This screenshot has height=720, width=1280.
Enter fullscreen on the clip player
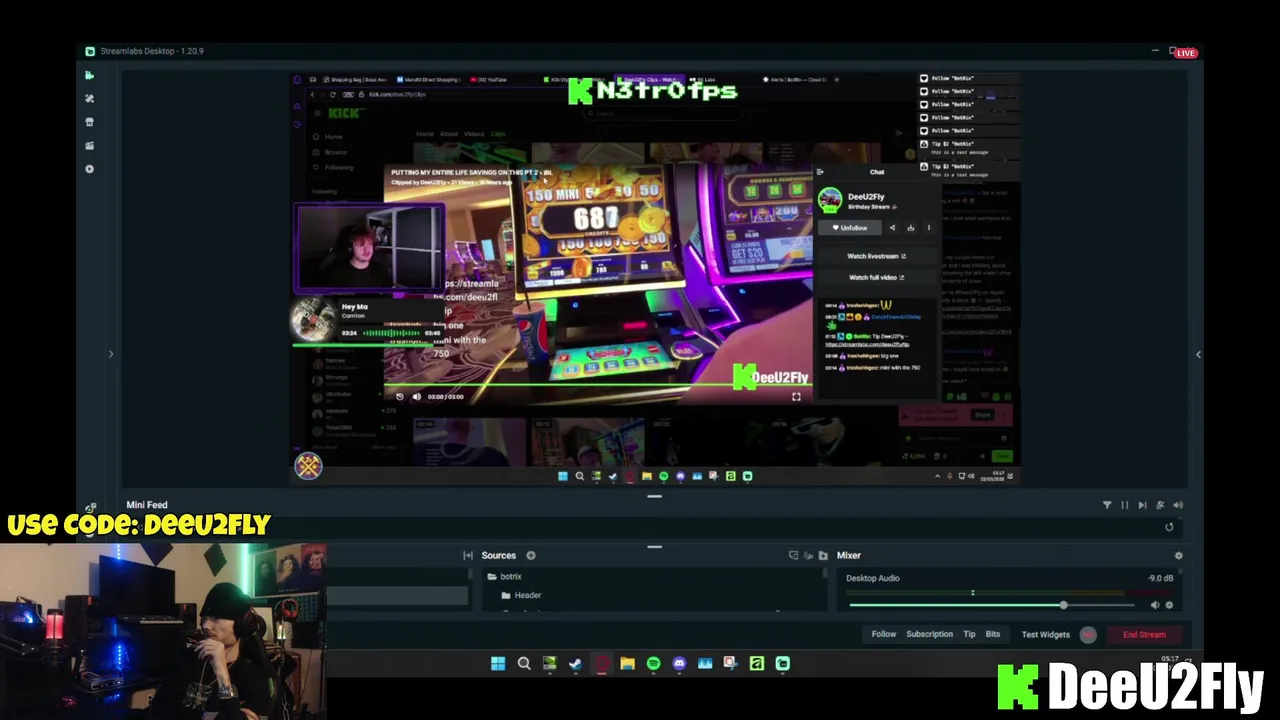796,397
